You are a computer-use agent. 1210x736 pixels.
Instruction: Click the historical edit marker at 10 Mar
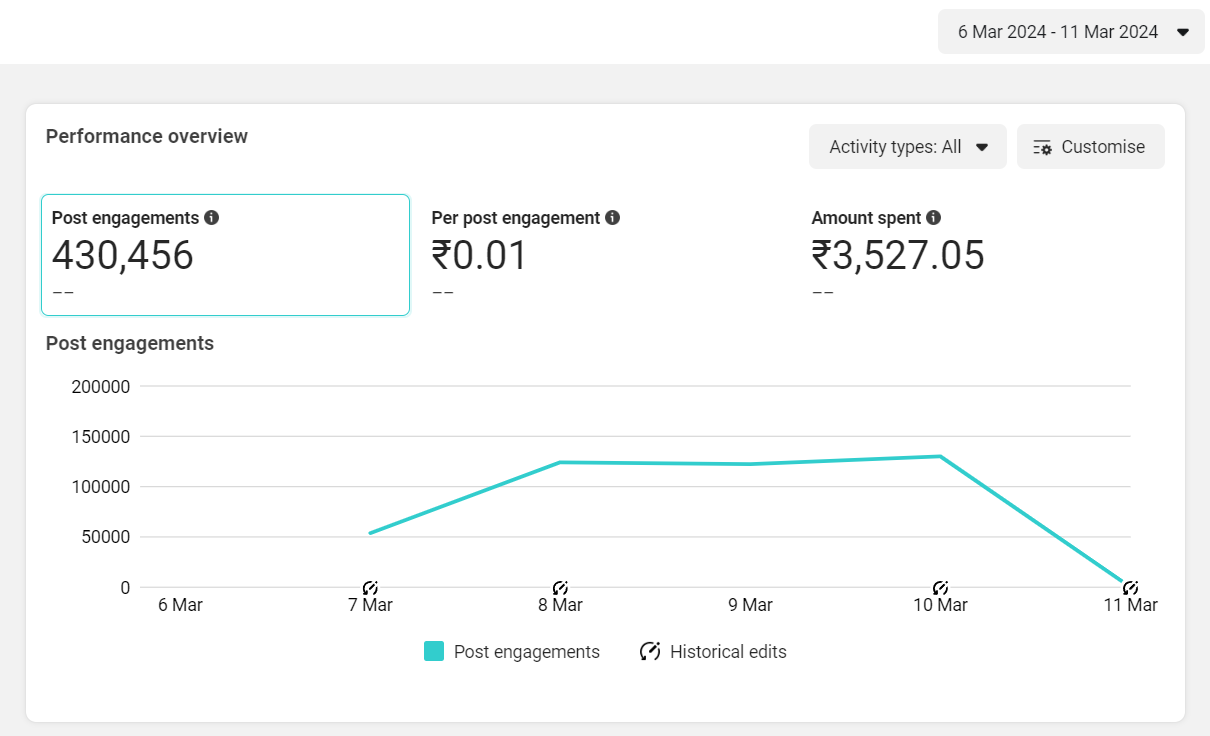click(x=940, y=587)
